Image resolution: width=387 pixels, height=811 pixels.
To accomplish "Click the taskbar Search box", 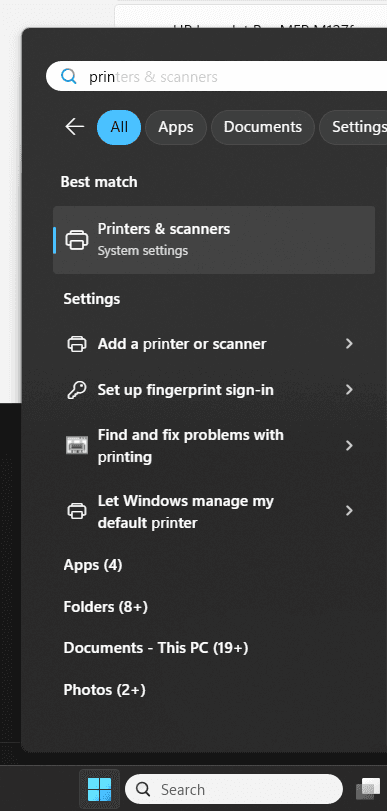I will 234,789.
